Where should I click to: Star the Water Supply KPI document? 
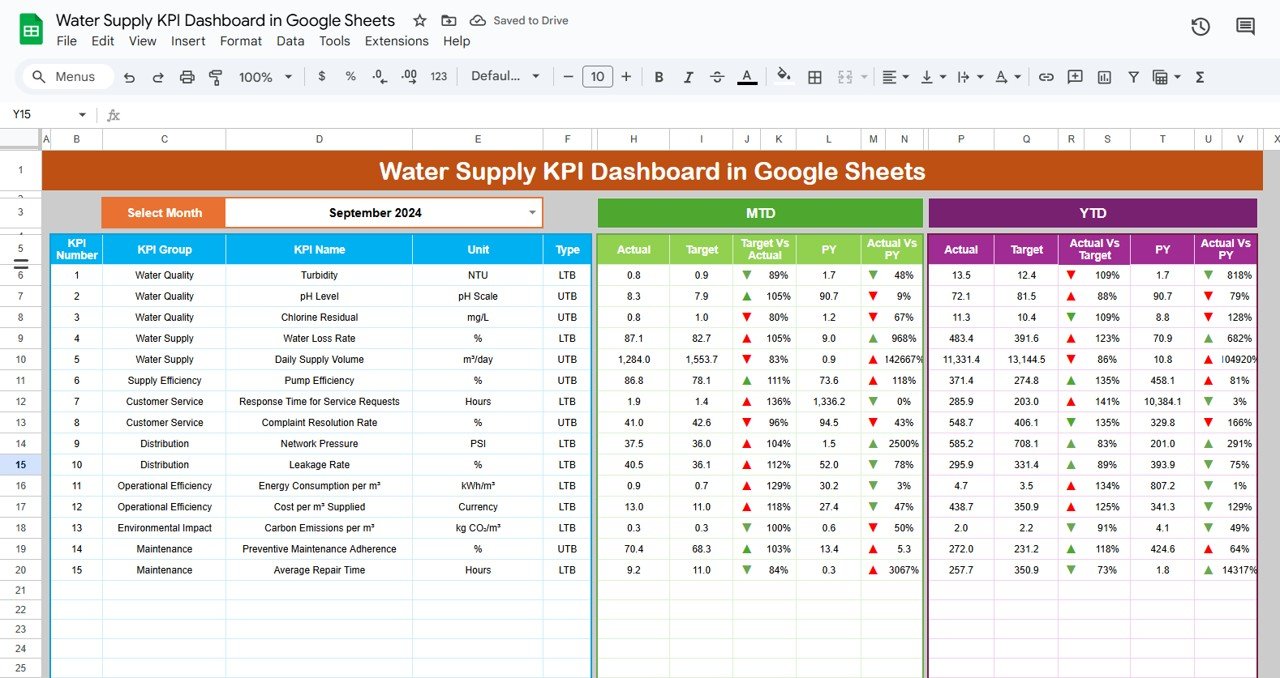420,20
